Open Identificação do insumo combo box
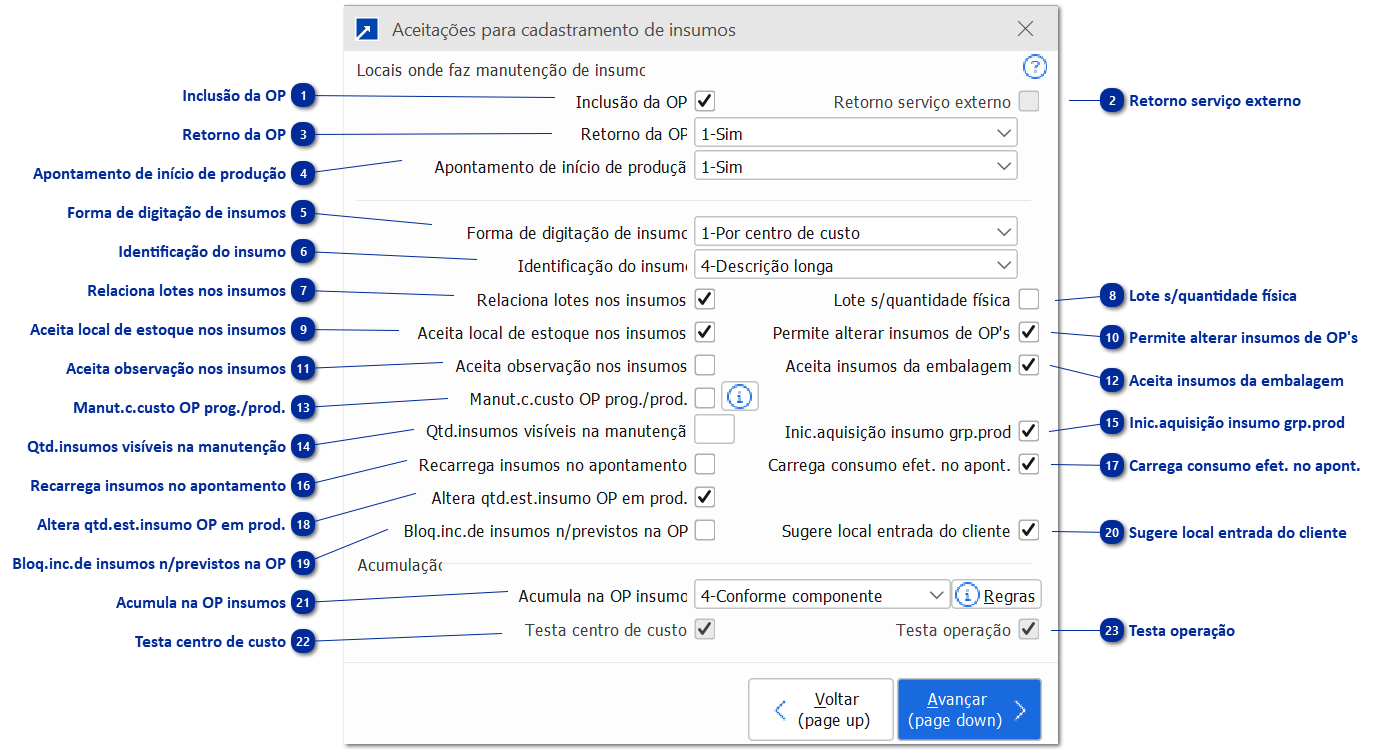This screenshot has width=1377, height=753. 855,266
